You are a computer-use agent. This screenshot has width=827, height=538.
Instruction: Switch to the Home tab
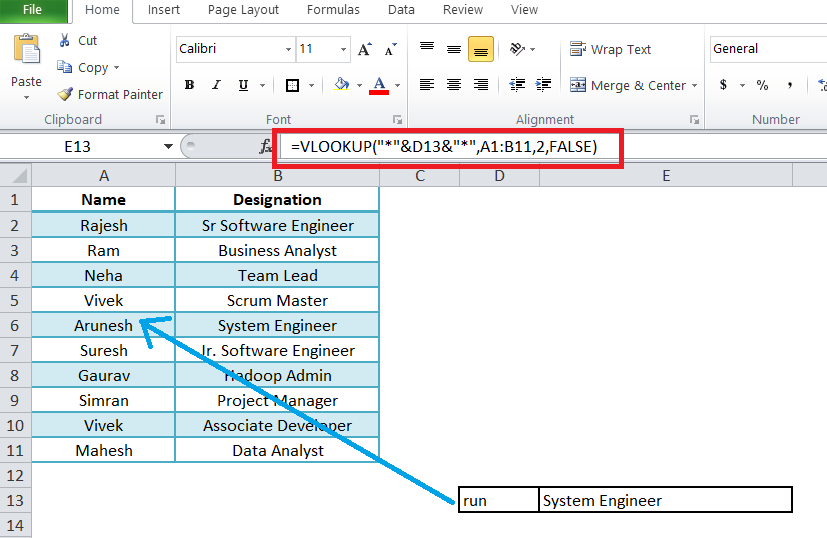pyautogui.click(x=102, y=10)
